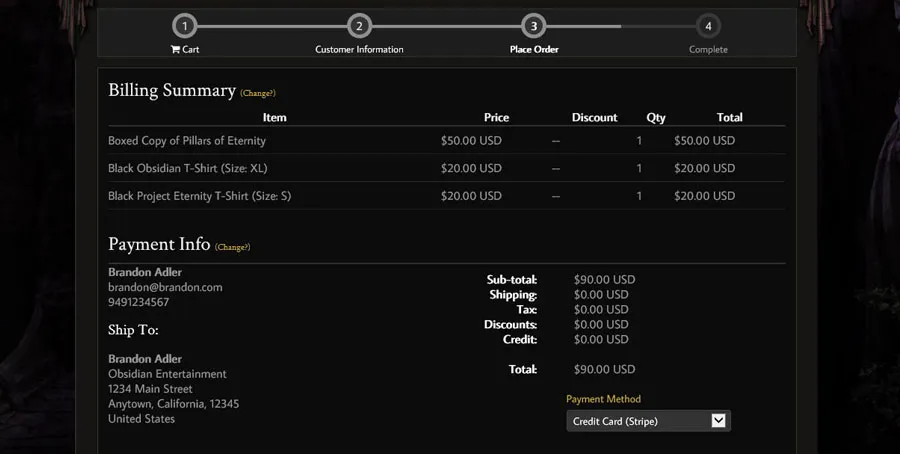Click the Payment Info heading
The height and width of the screenshot is (454, 900).
(x=159, y=244)
